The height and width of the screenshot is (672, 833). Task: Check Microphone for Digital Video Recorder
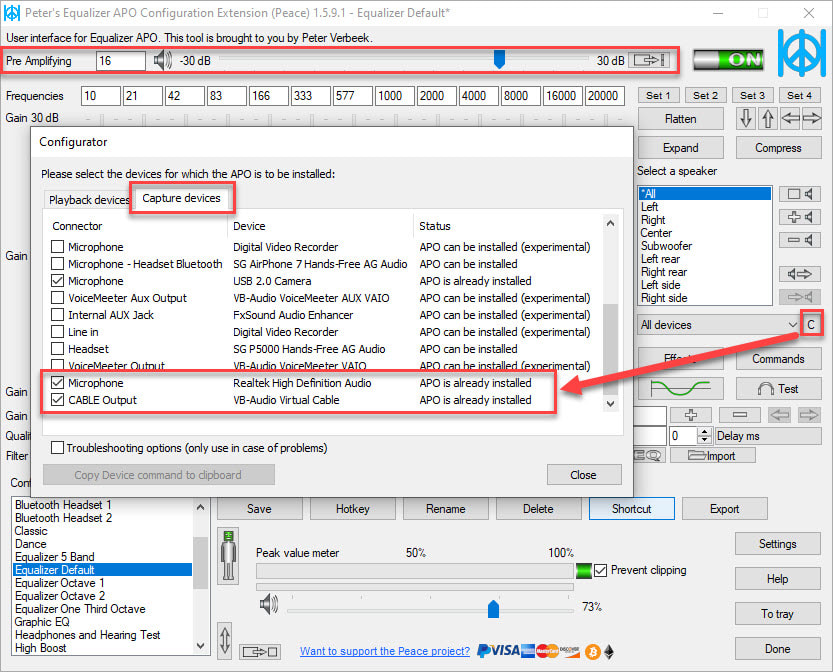(57, 247)
